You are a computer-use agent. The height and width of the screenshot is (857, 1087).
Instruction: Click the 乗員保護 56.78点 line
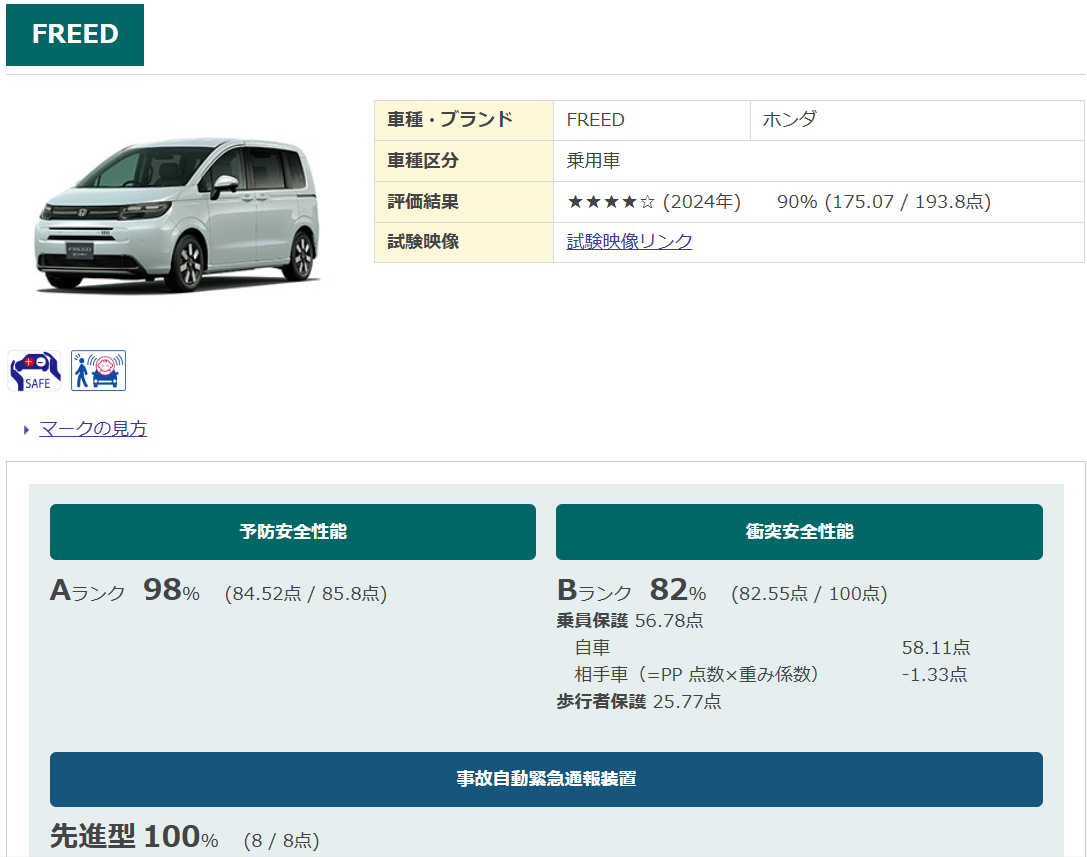point(629,621)
